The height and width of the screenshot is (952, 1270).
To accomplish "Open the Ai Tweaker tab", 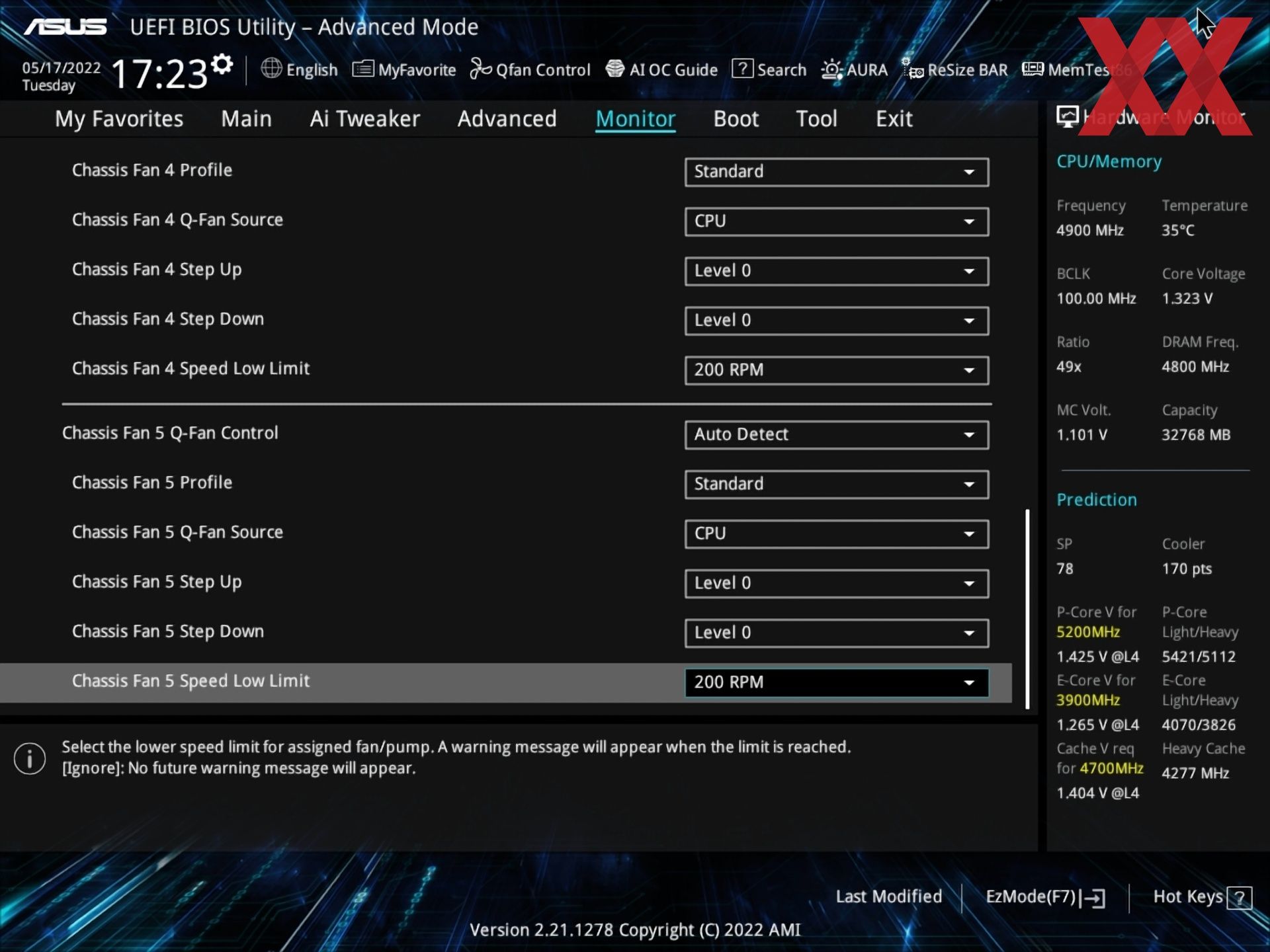I will pos(364,119).
